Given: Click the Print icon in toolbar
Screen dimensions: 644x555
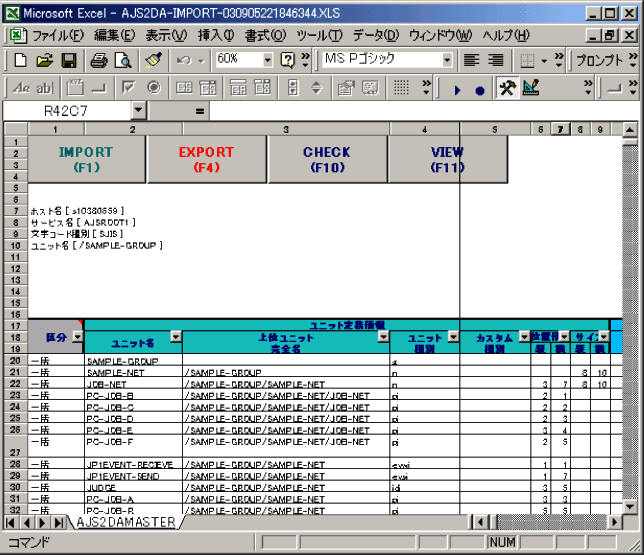Looking at the screenshot, I should [99, 61].
